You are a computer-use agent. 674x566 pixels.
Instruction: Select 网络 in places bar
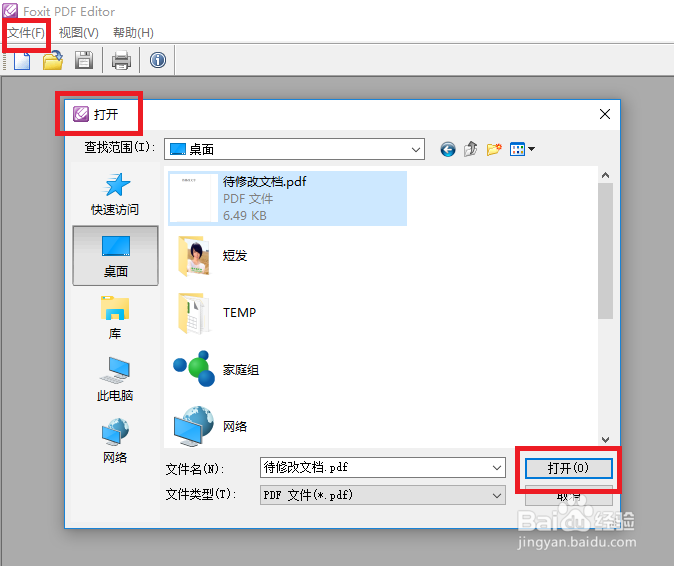[x=115, y=441]
